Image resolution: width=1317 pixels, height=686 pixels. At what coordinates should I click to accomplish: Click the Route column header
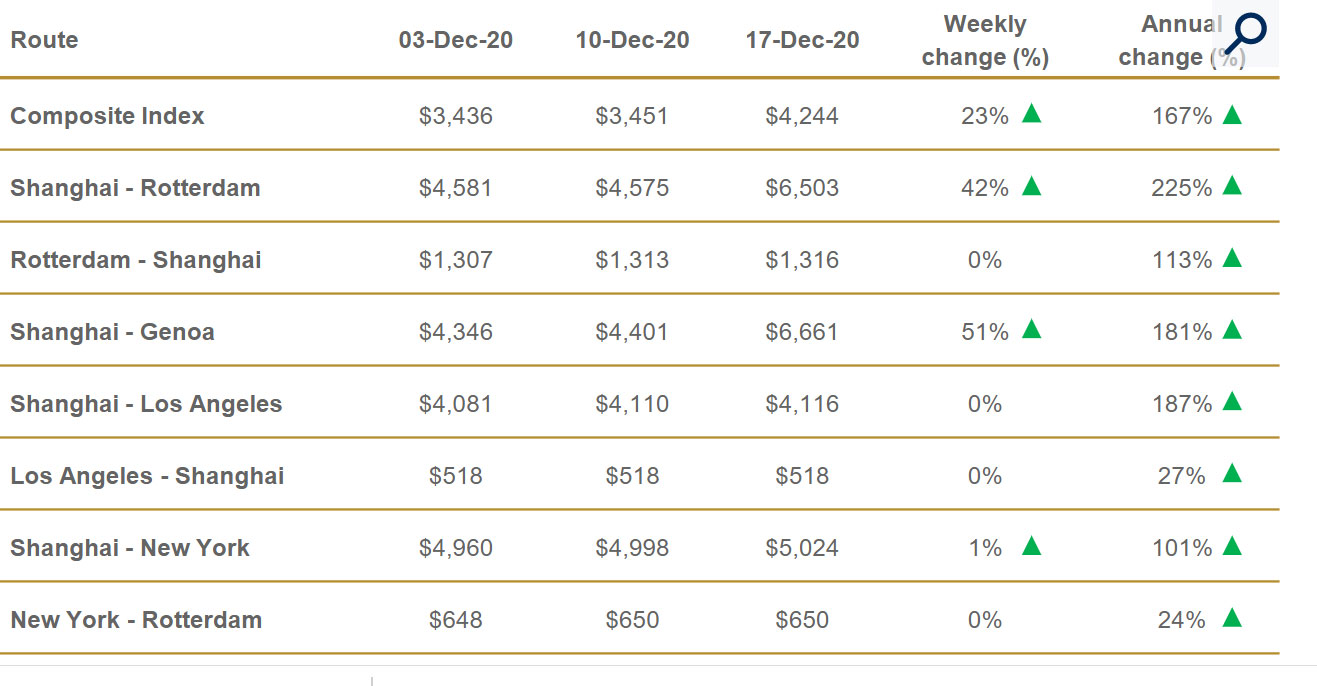(x=44, y=40)
